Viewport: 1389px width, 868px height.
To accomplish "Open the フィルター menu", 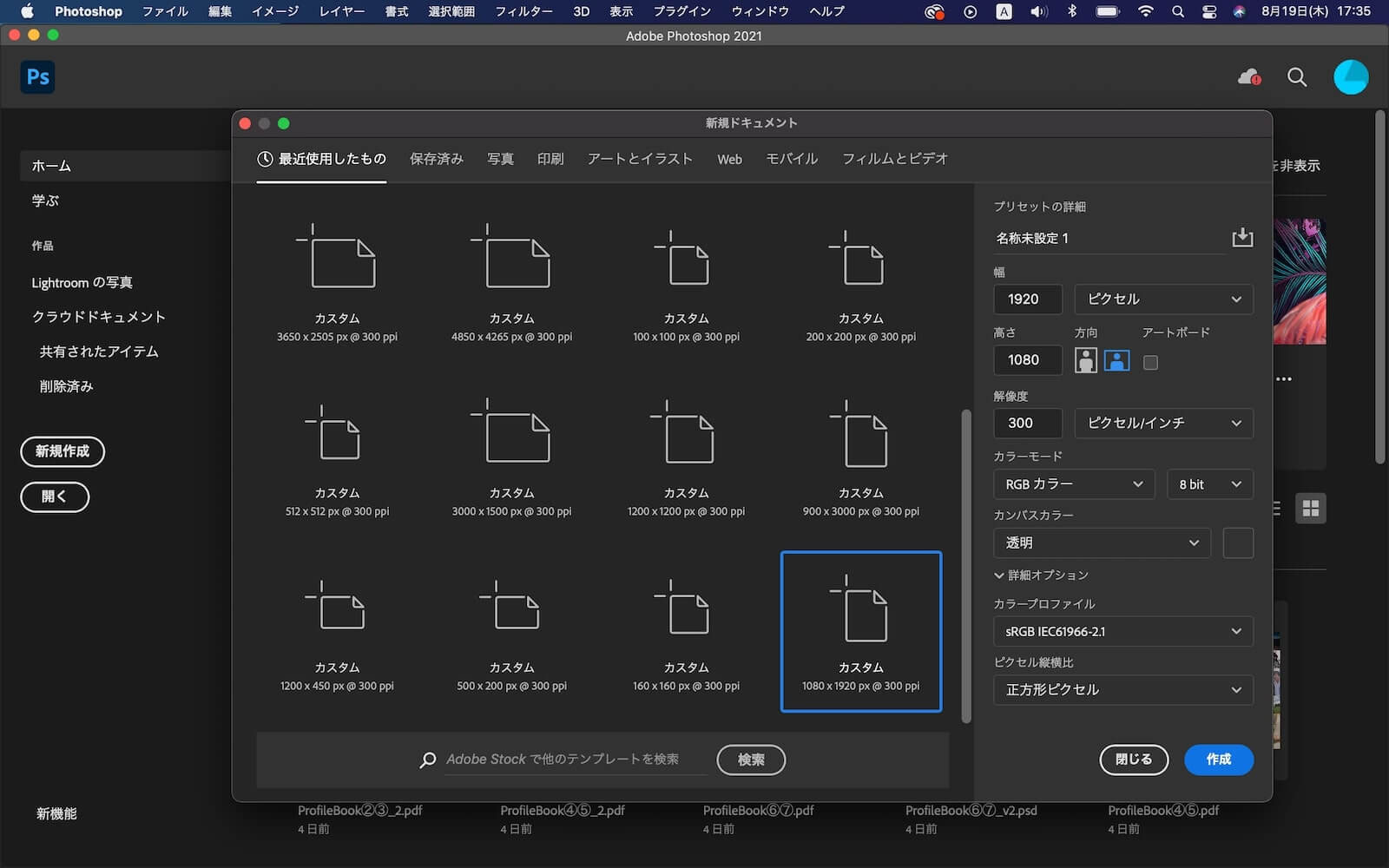I will pyautogui.click(x=523, y=11).
